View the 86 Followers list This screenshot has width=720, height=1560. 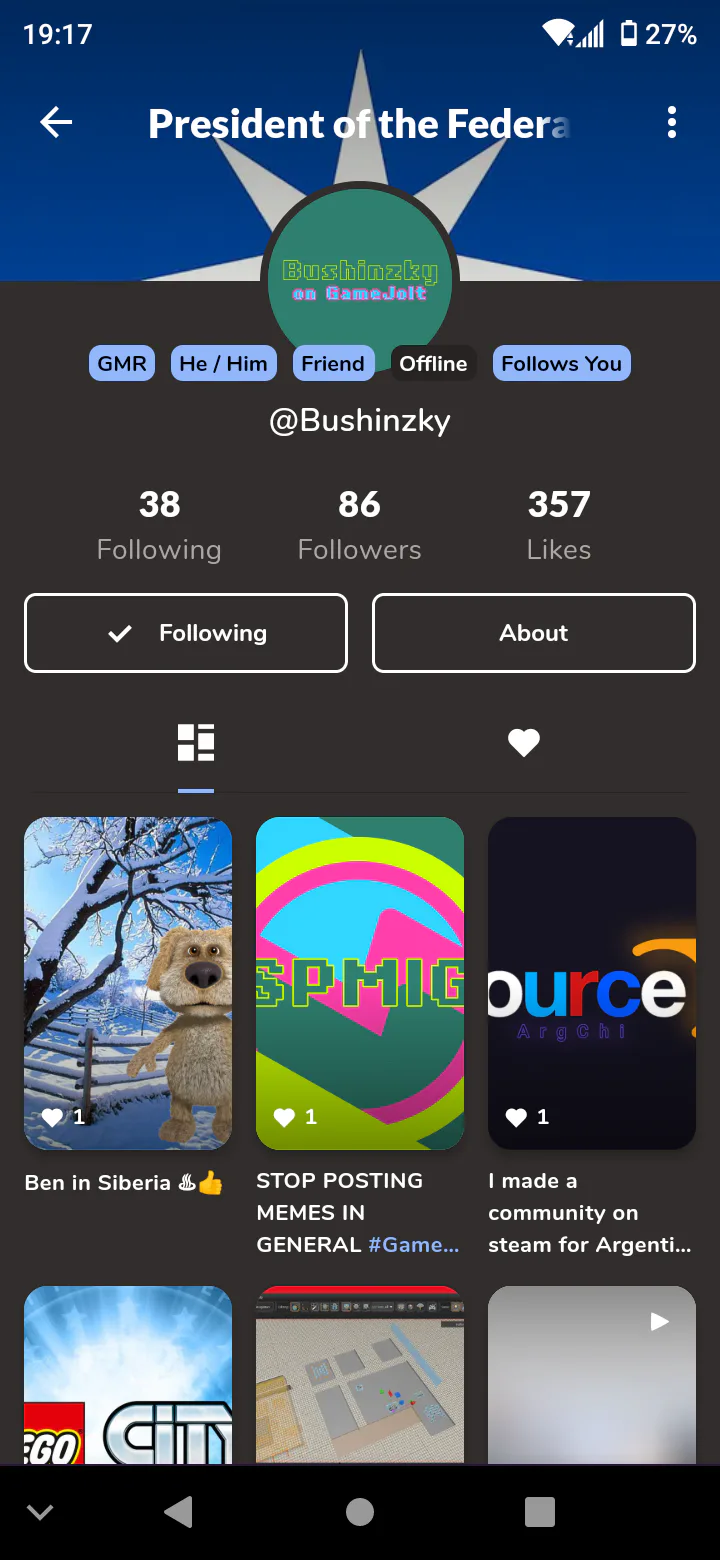360,525
